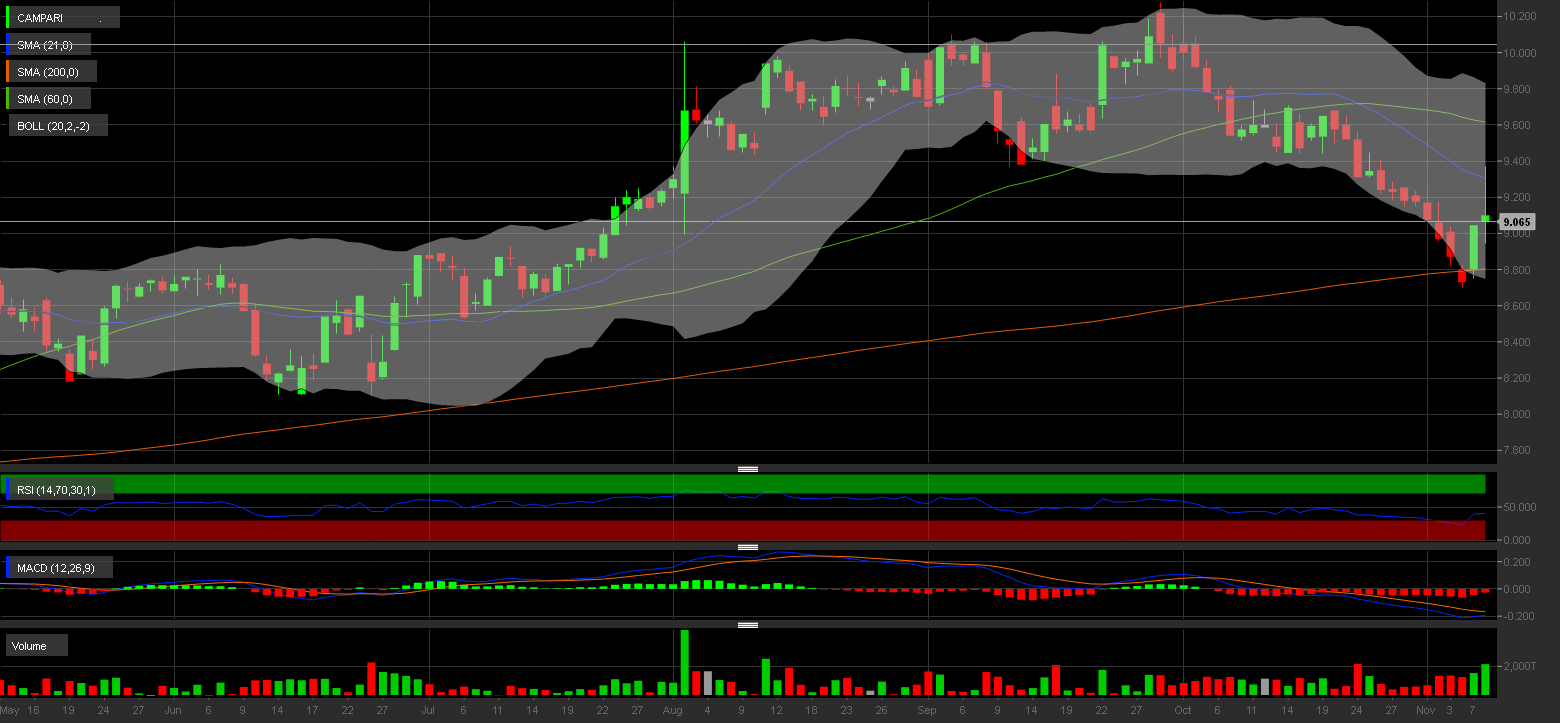Viewport: 1560px width, 723px height.
Task: Click the 50.000 RSI axis label
Action: pos(1522,508)
